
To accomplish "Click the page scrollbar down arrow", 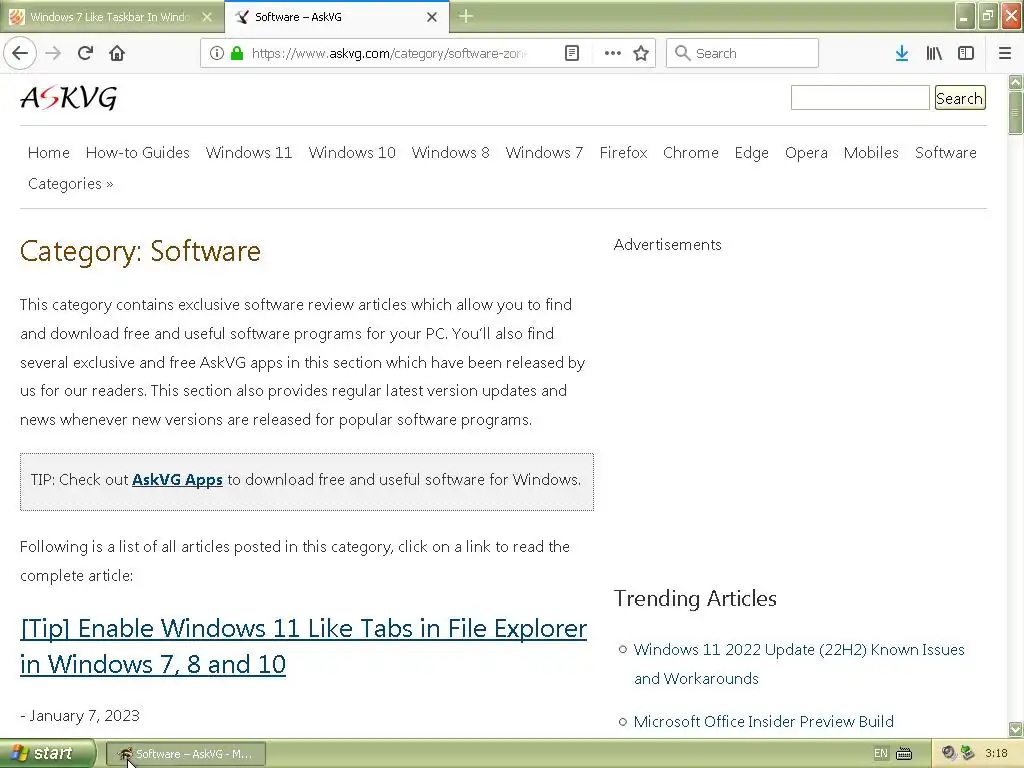I will click(x=1016, y=729).
